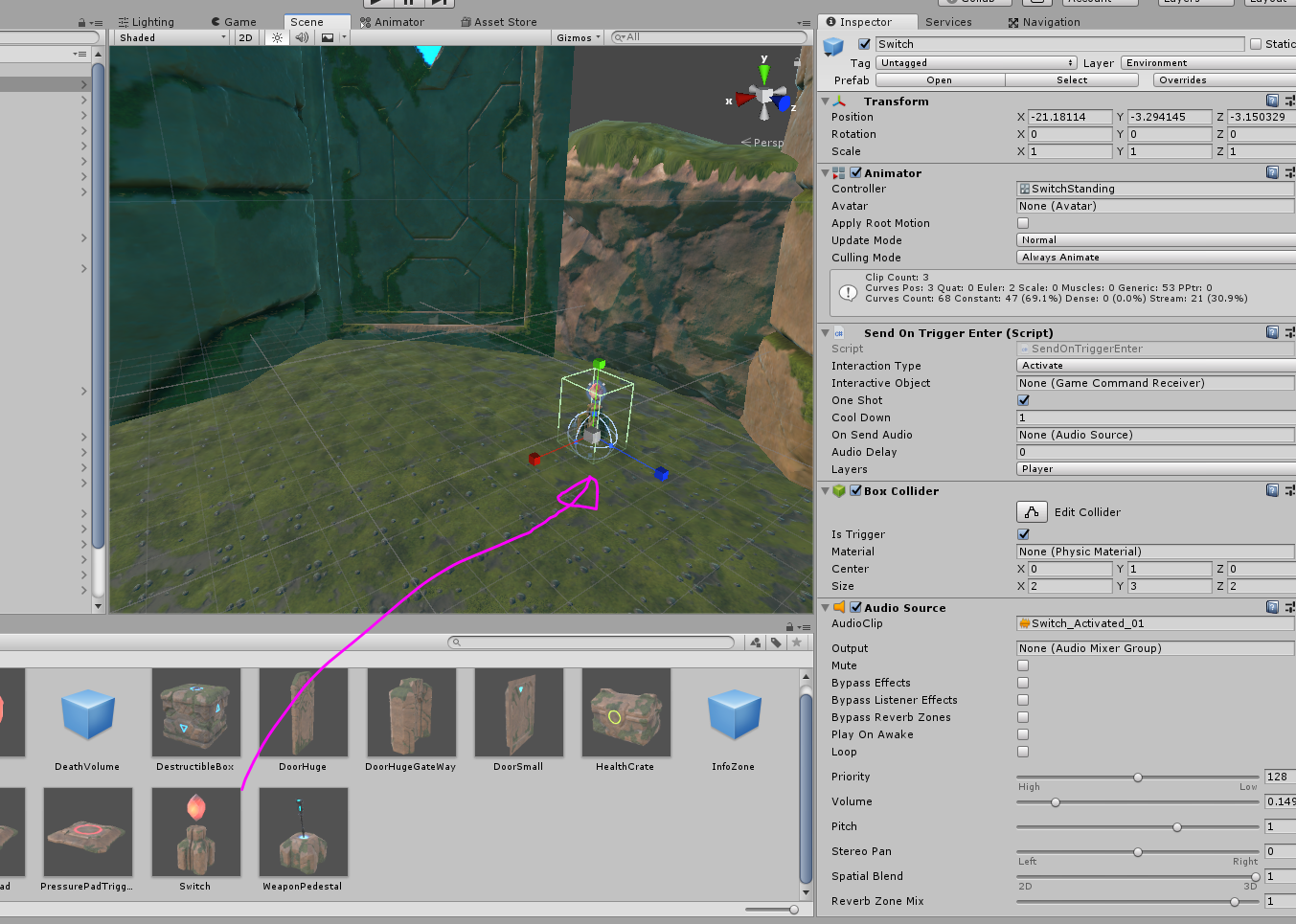Viewport: 1296px width, 924px height.
Task: Click the Position X input field
Action: click(1070, 117)
